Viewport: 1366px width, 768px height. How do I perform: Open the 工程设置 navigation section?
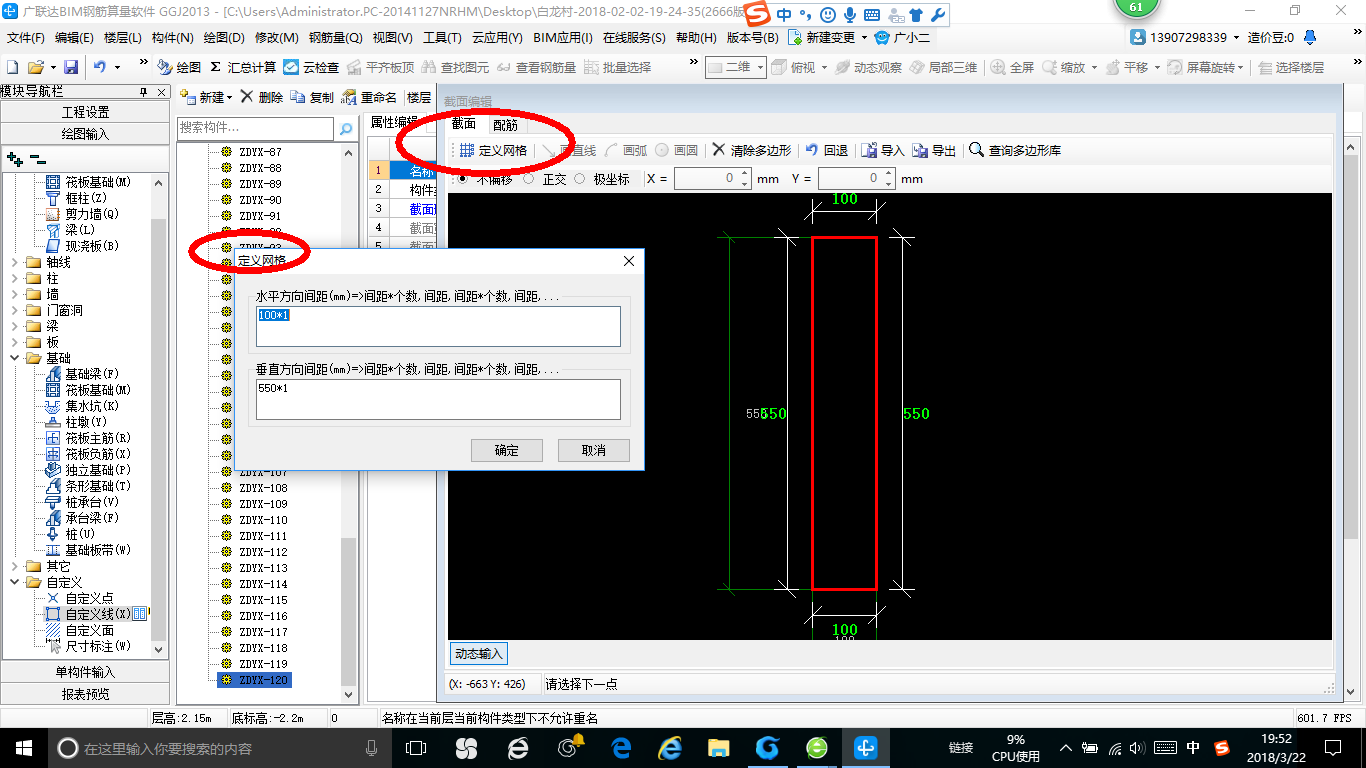click(85, 112)
